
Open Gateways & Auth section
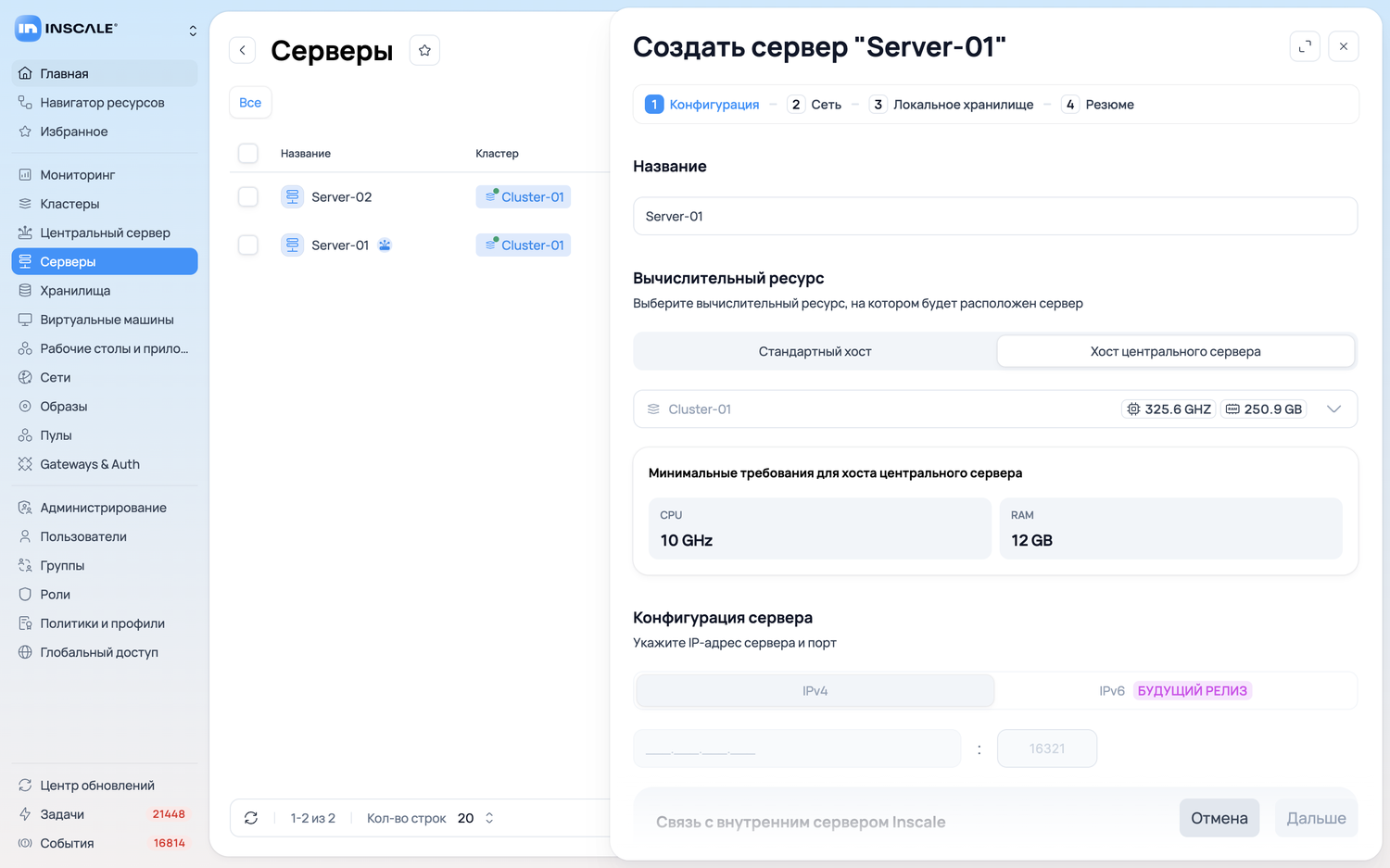[105, 464]
